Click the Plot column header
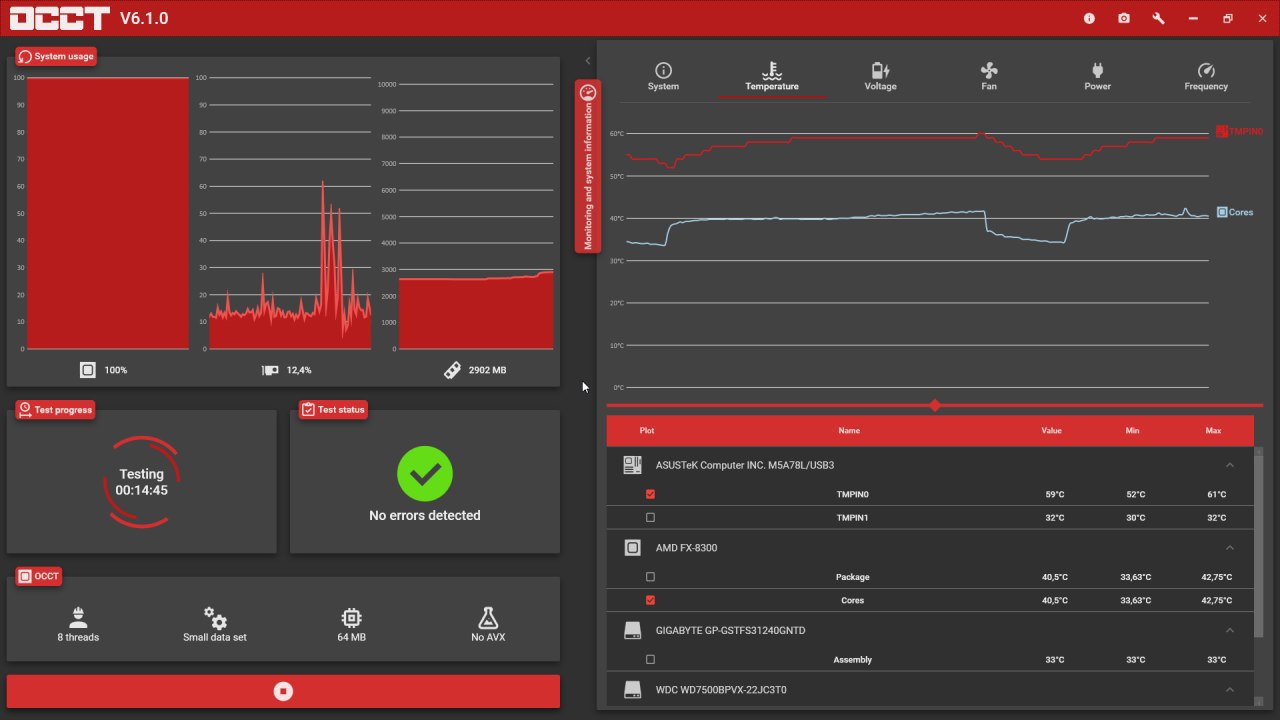The width and height of the screenshot is (1280, 720). tap(647, 431)
